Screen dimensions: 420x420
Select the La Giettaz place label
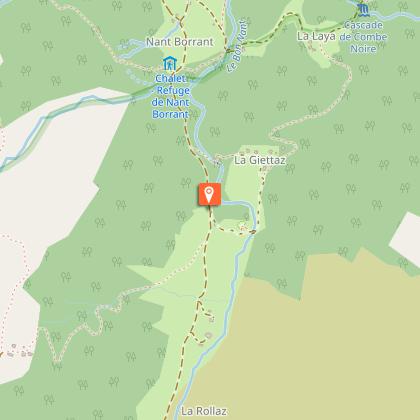point(260,160)
